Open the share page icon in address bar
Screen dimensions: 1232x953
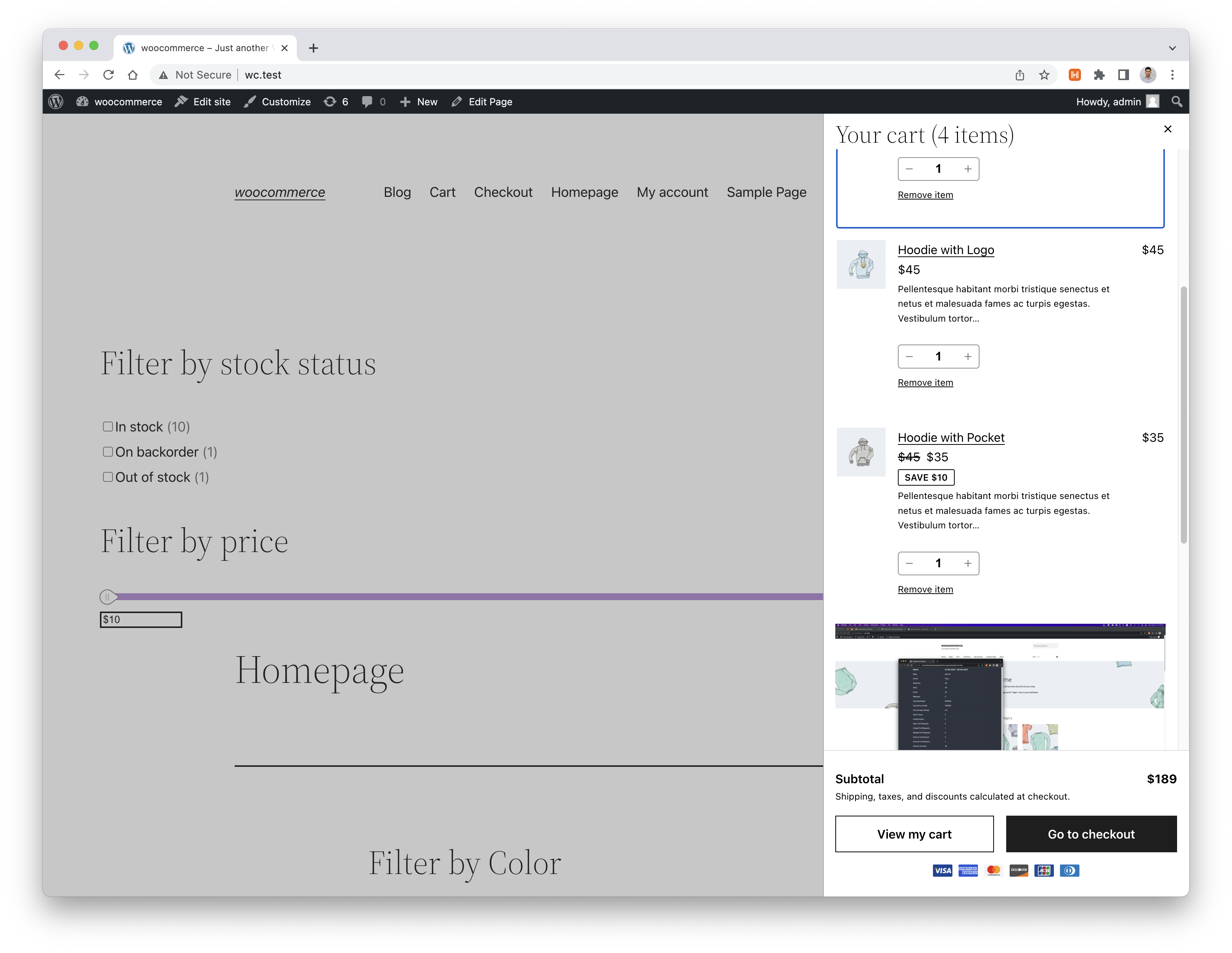[x=1019, y=74]
